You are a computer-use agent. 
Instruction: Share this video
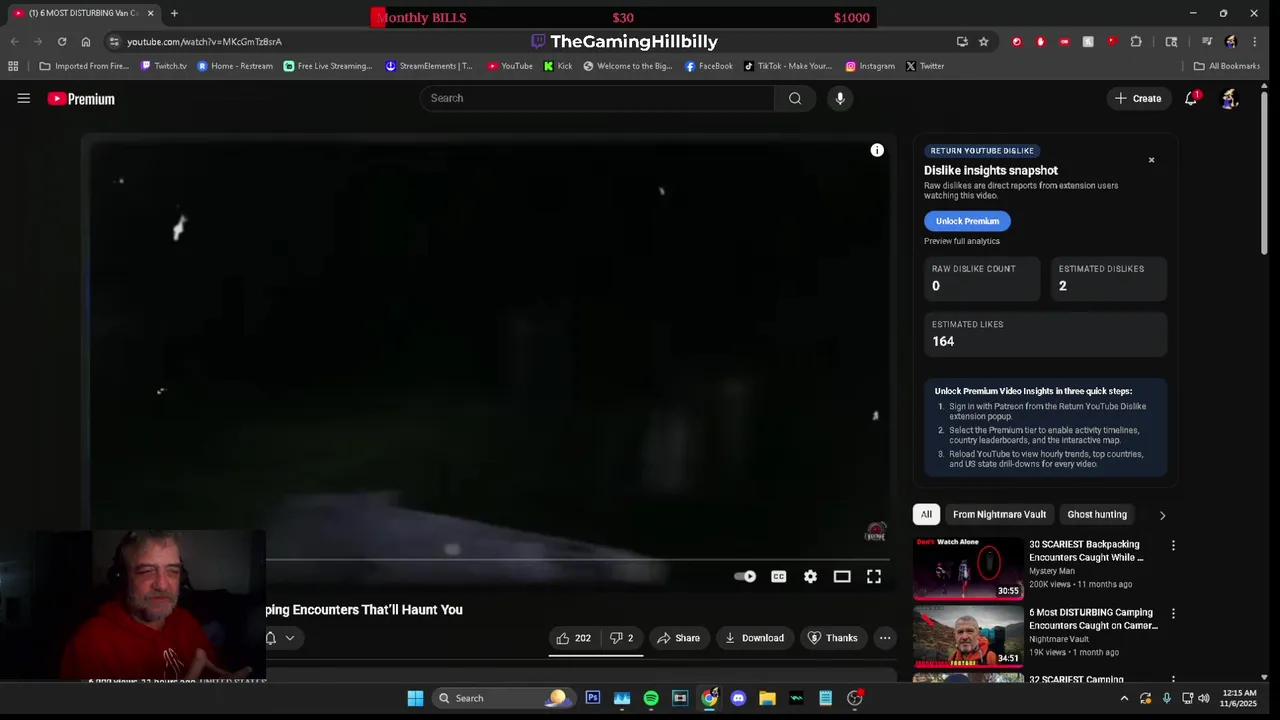(x=678, y=638)
